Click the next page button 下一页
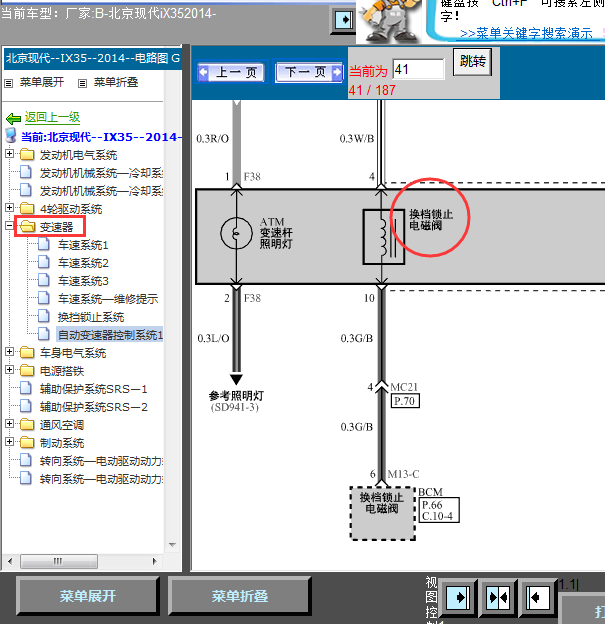Viewport: 605px width, 626px height. [x=309, y=72]
